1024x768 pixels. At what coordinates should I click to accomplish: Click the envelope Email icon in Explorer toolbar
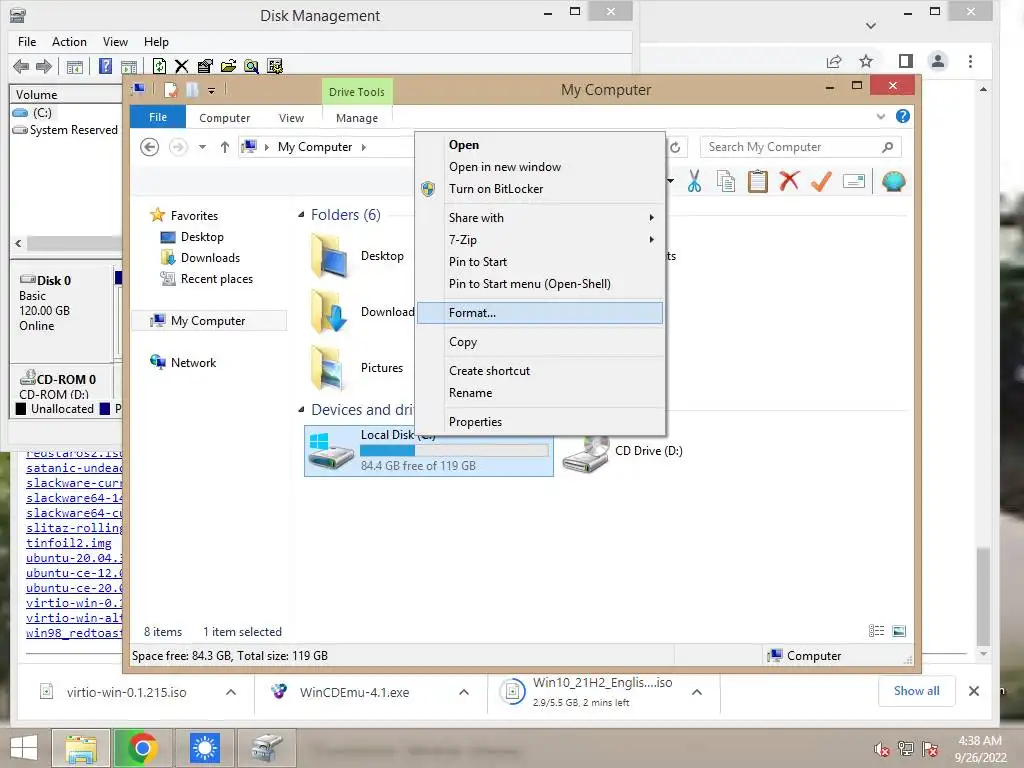point(854,181)
